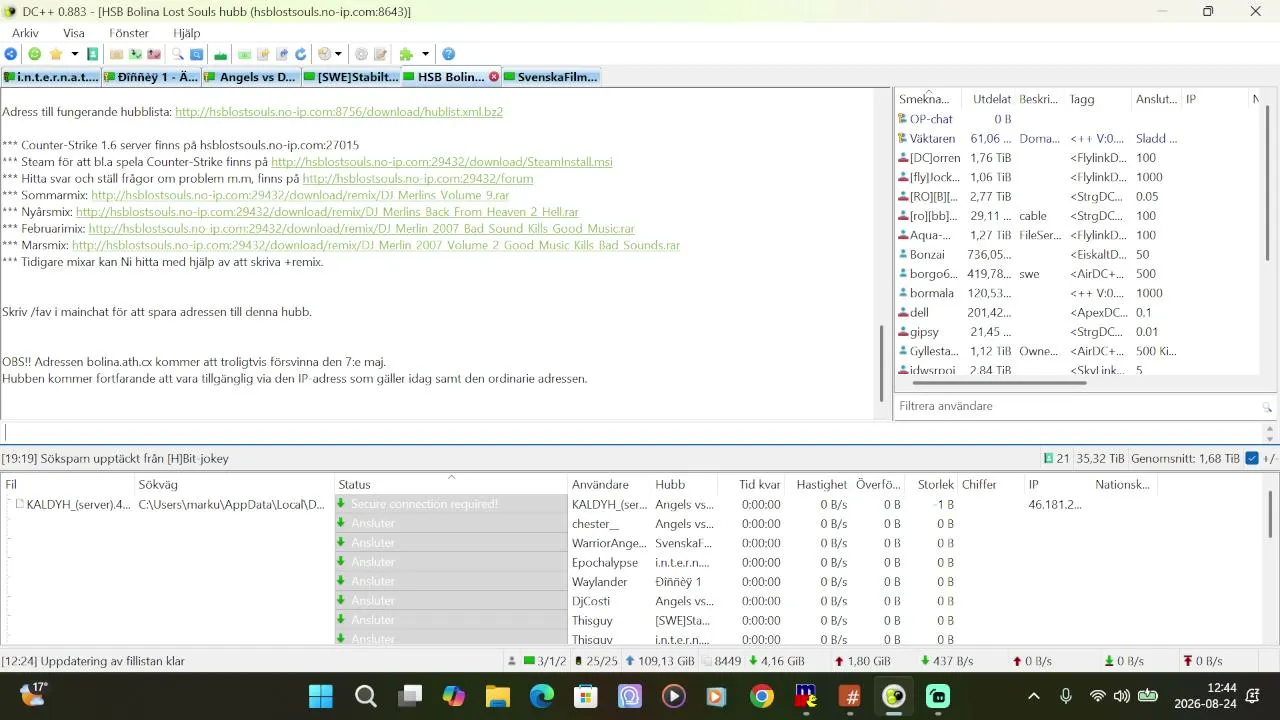
Task: Open the Public Hubs toolbar icon
Action: [11, 54]
